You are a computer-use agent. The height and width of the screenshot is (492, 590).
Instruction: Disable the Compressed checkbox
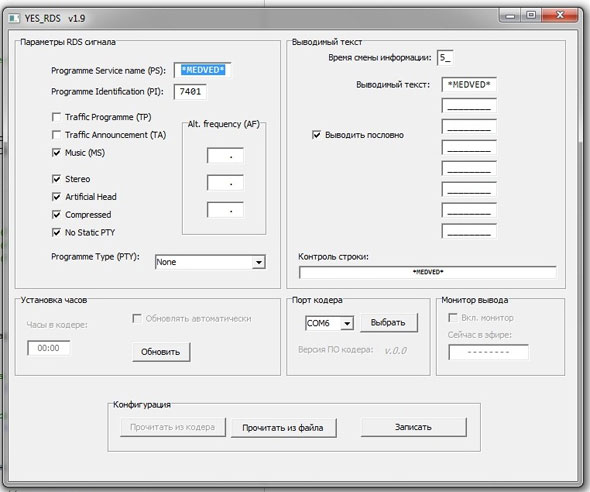pos(56,214)
